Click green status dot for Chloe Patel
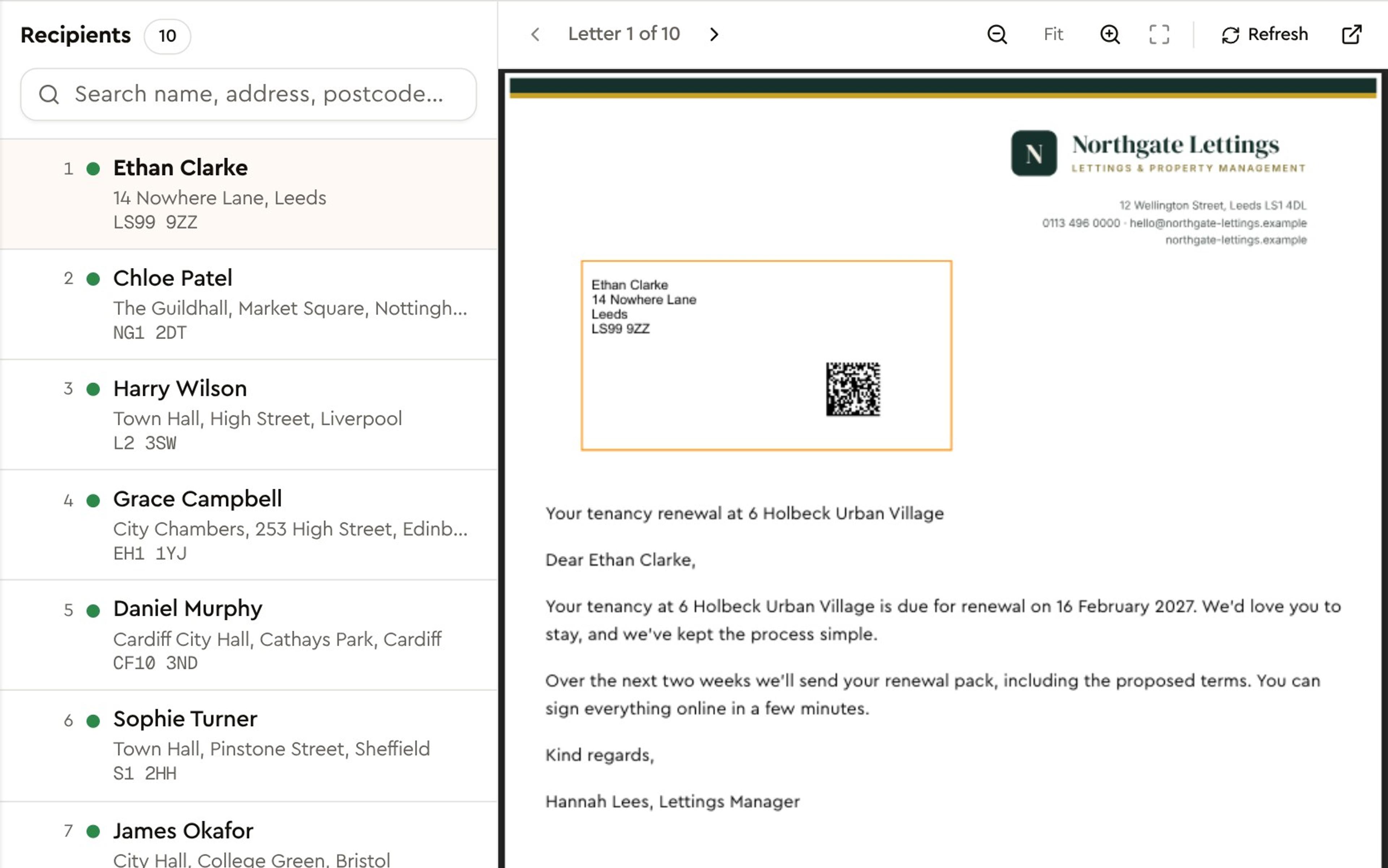This screenshot has height=868, width=1388. tap(93, 279)
